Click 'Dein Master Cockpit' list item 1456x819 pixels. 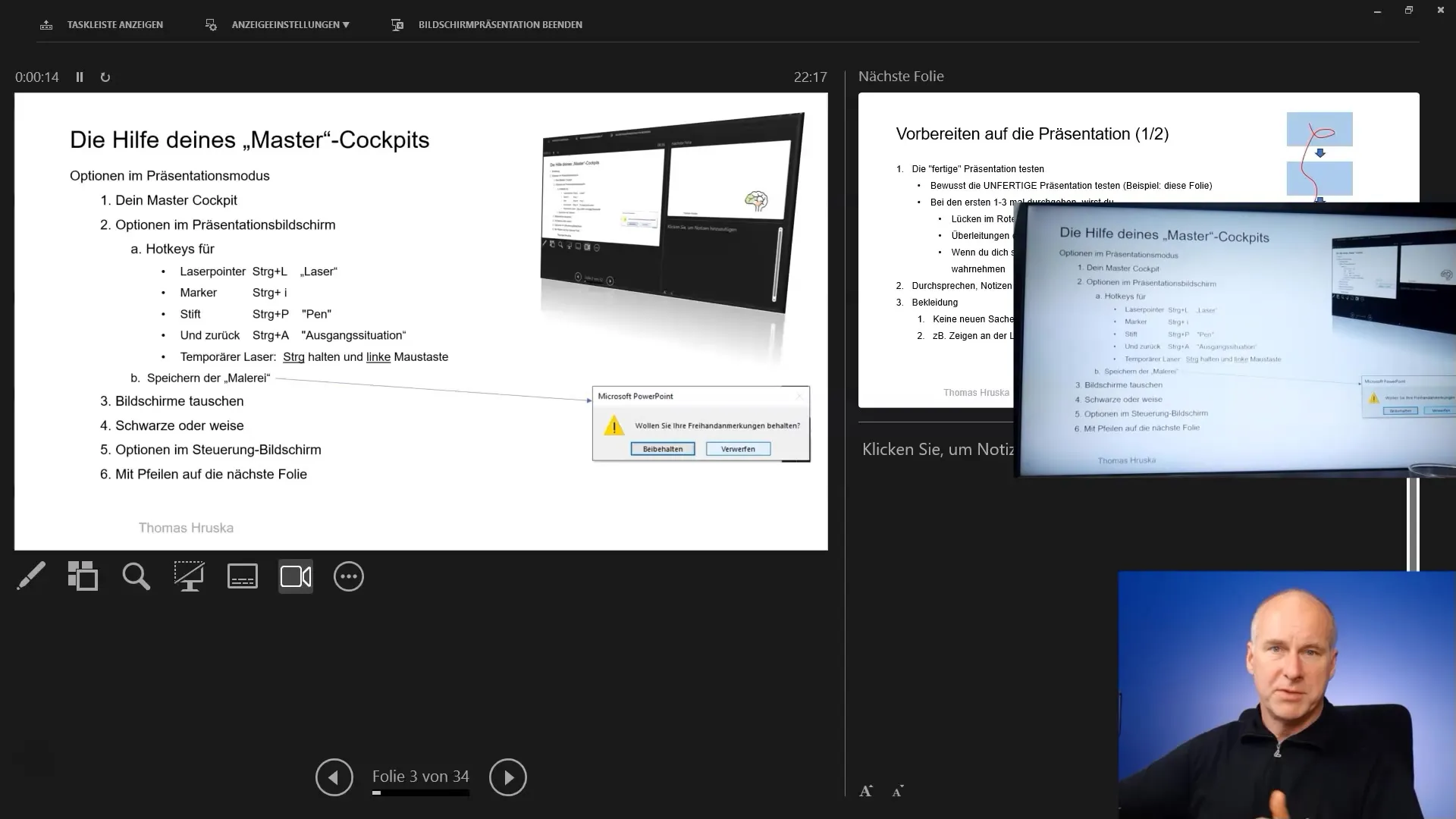coord(169,200)
